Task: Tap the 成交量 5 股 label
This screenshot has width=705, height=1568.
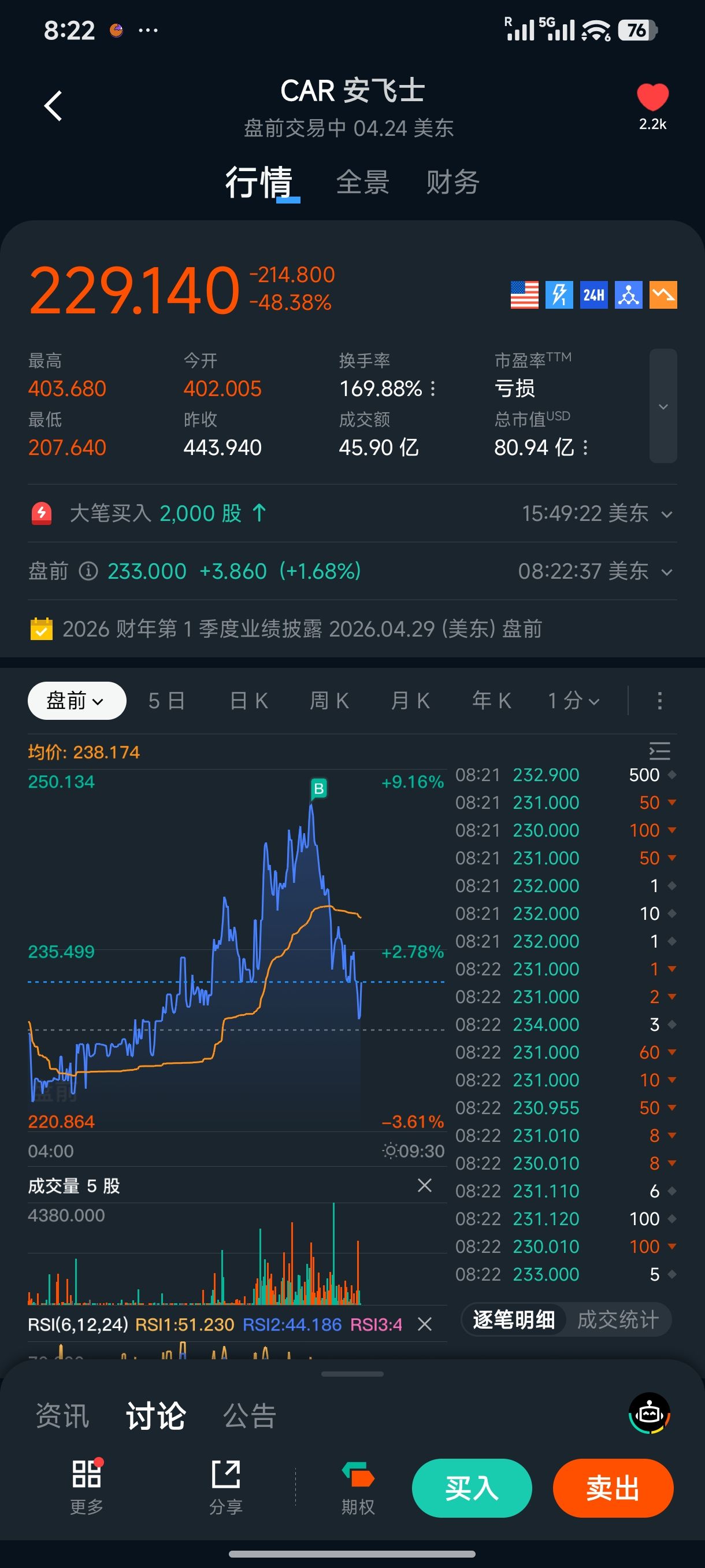Action: tap(73, 1186)
